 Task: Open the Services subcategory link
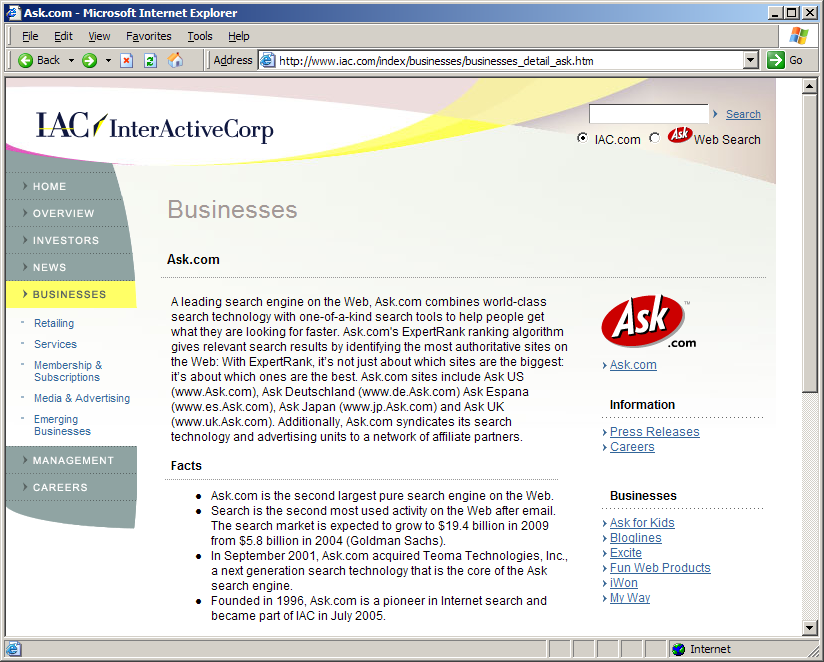[x=55, y=344]
